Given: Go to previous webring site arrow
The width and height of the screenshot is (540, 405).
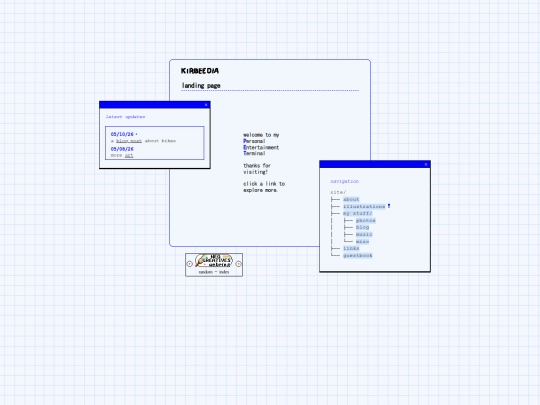Looking at the screenshot, I should pos(189,264).
